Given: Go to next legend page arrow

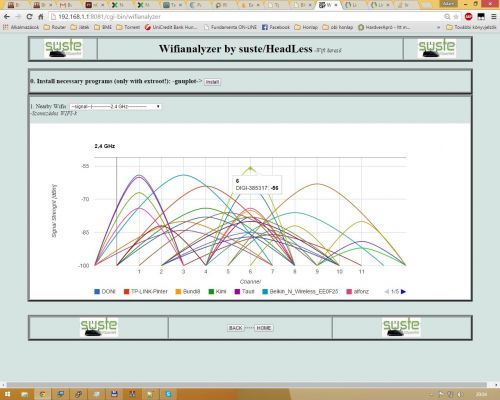Looking at the screenshot, I should coord(403,292).
